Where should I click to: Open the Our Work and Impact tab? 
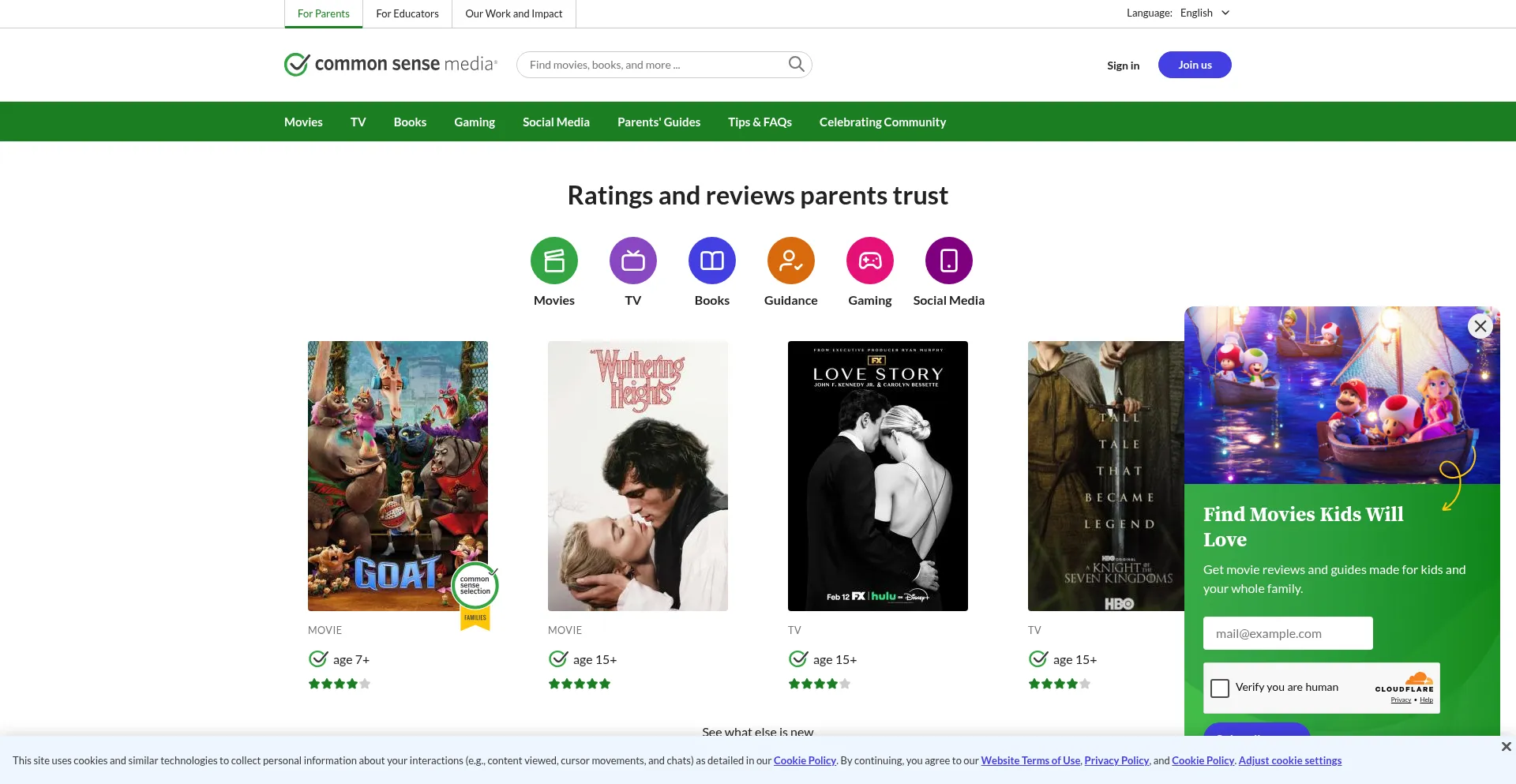pyautogui.click(x=514, y=13)
